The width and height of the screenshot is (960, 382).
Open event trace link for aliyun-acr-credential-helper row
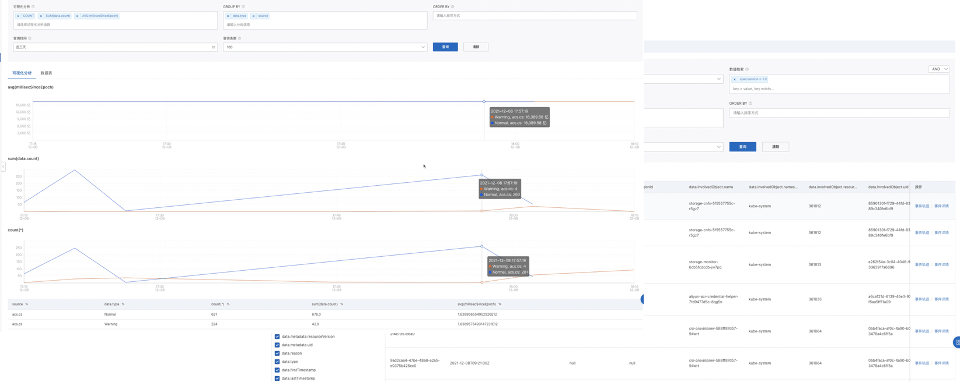(x=921, y=299)
